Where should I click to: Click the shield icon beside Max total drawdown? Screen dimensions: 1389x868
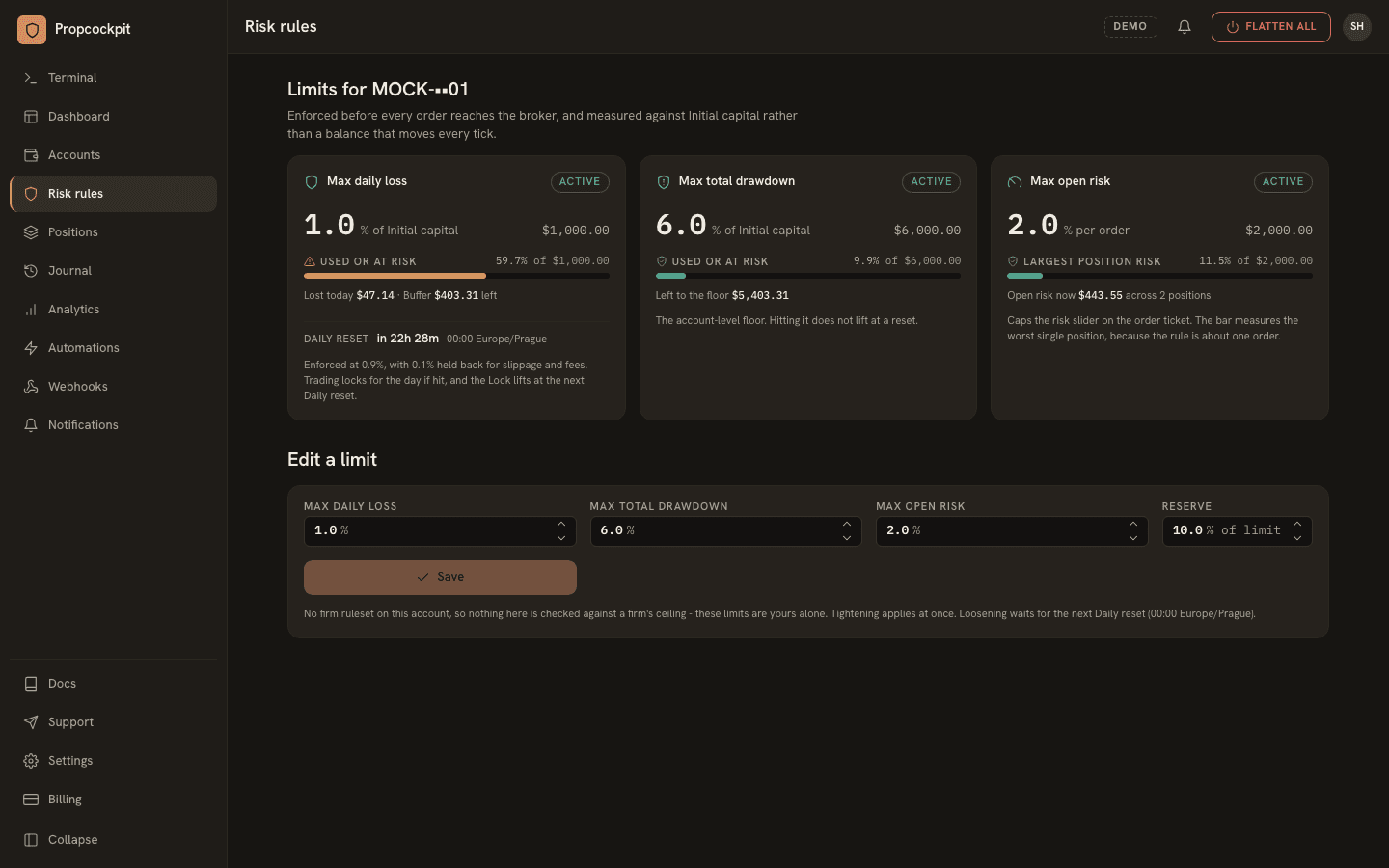click(x=664, y=181)
